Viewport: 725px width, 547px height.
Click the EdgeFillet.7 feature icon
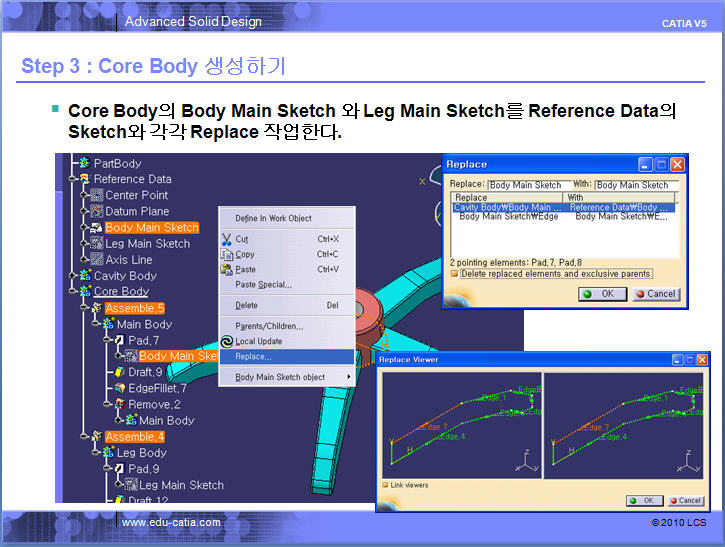pos(119,388)
